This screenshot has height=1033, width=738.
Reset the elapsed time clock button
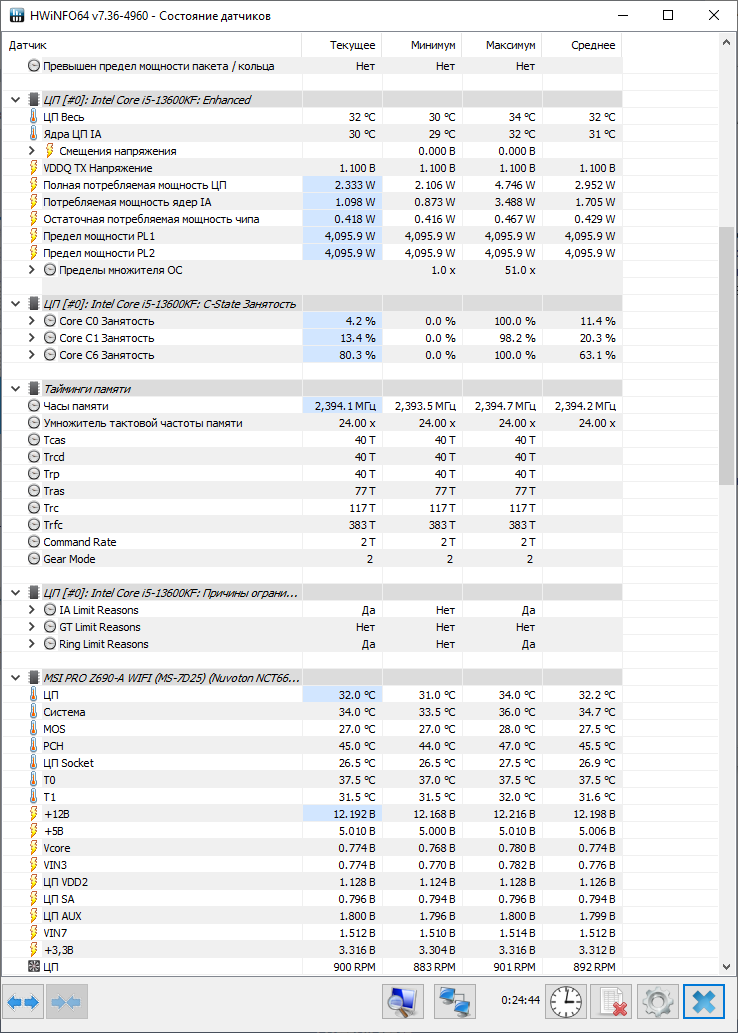pyautogui.click(x=566, y=1002)
